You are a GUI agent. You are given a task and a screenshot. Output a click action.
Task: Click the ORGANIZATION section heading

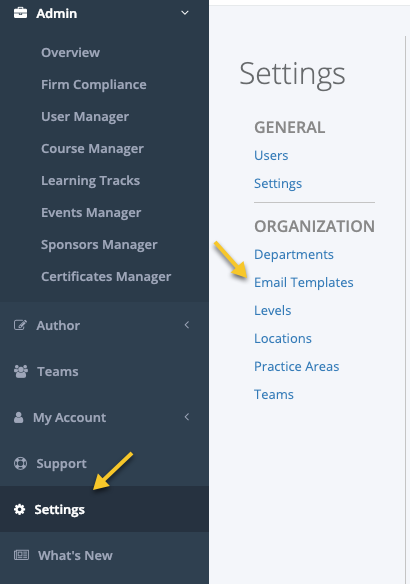pyautogui.click(x=314, y=226)
